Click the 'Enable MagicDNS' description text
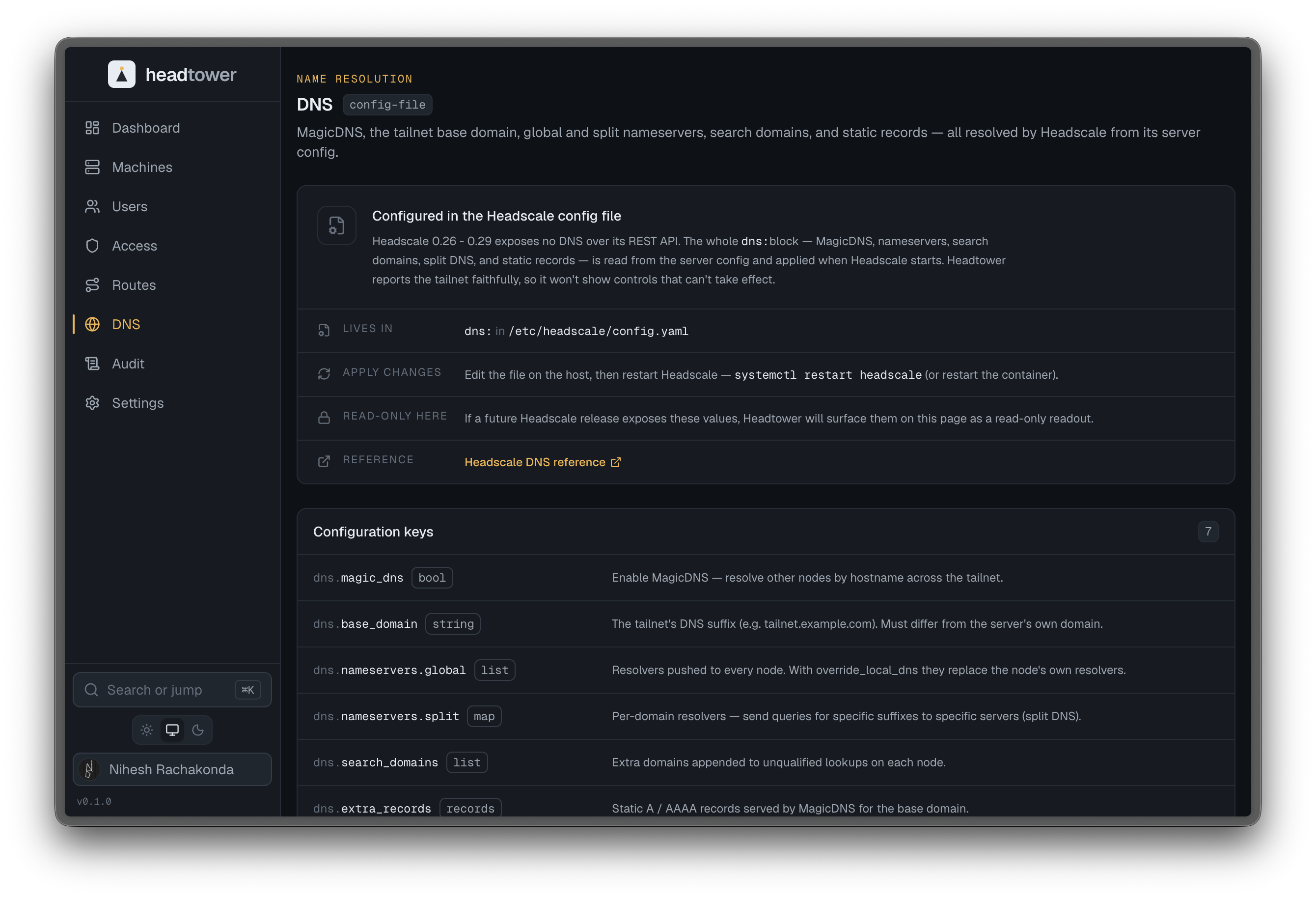The height and width of the screenshot is (899, 1316). [807, 578]
